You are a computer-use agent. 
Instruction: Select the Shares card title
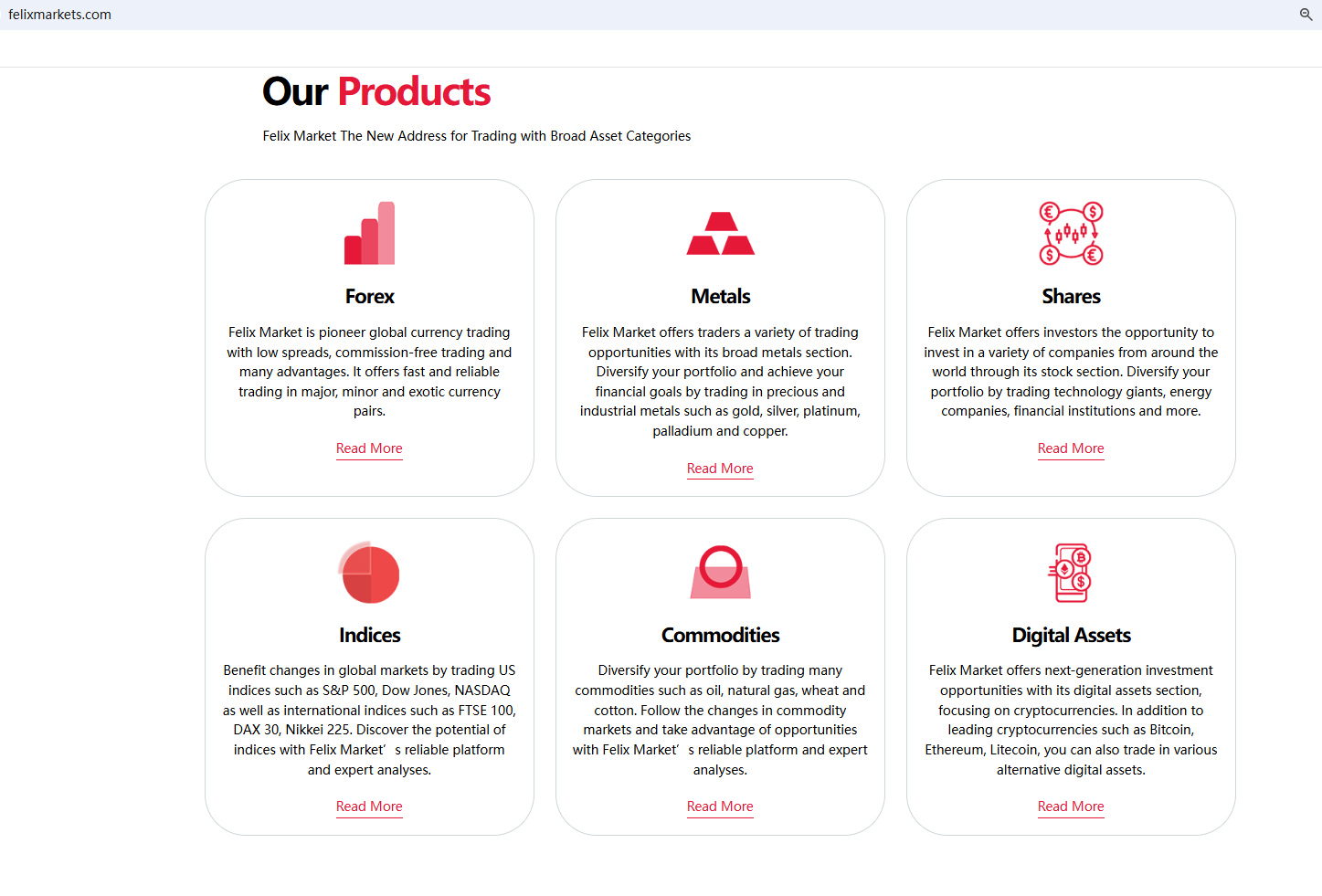click(x=1071, y=297)
